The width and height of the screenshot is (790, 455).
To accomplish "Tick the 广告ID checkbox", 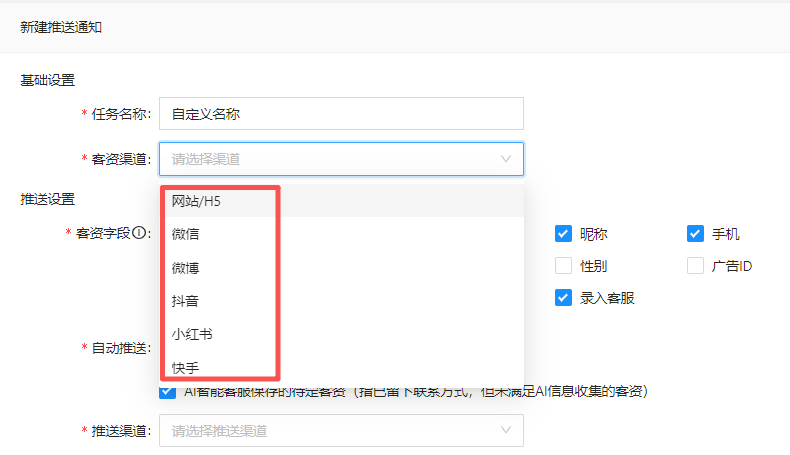I will 696,266.
